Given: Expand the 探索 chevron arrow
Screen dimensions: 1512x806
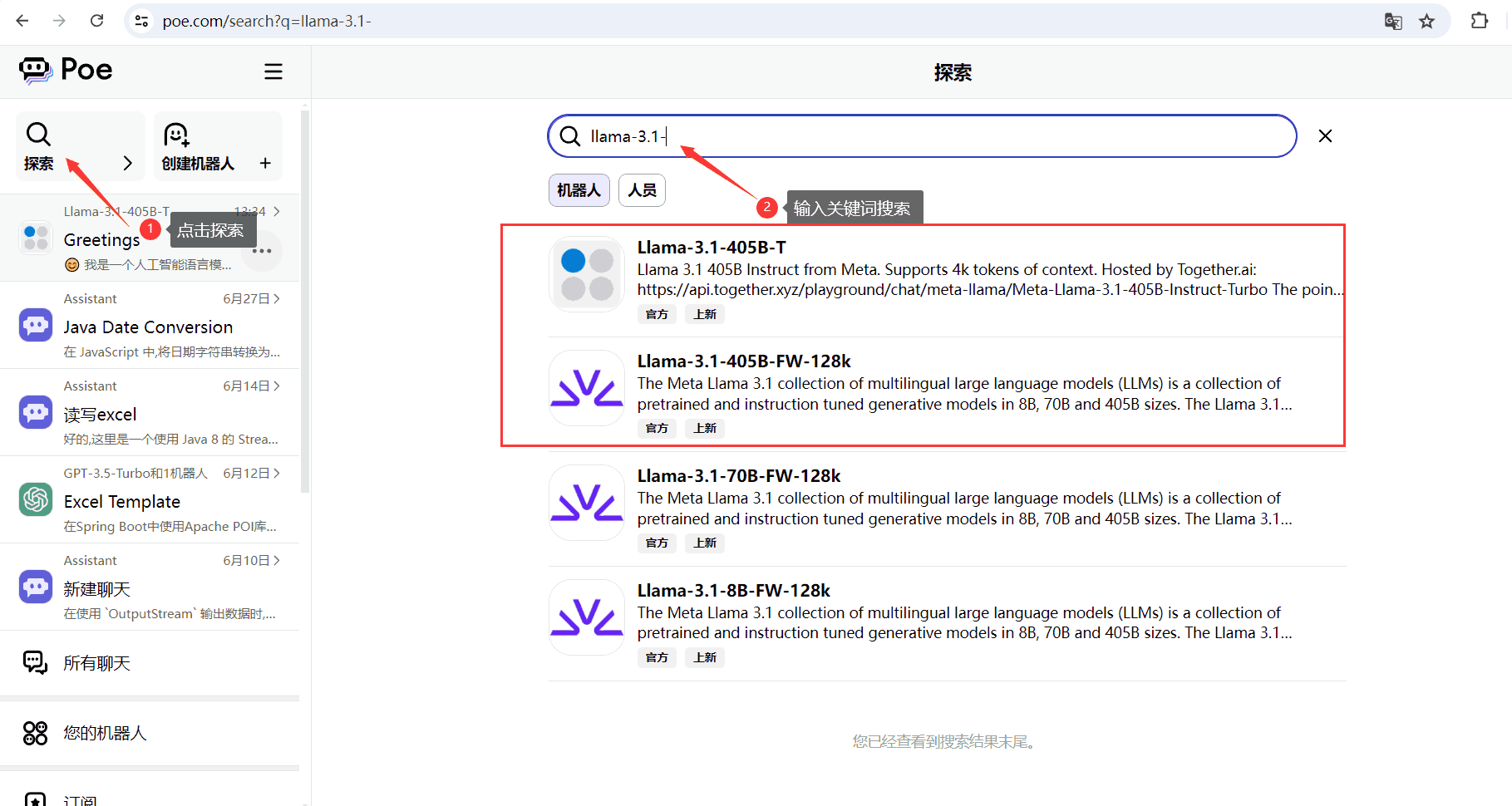Looking at the screenshot, I should 127,164.
